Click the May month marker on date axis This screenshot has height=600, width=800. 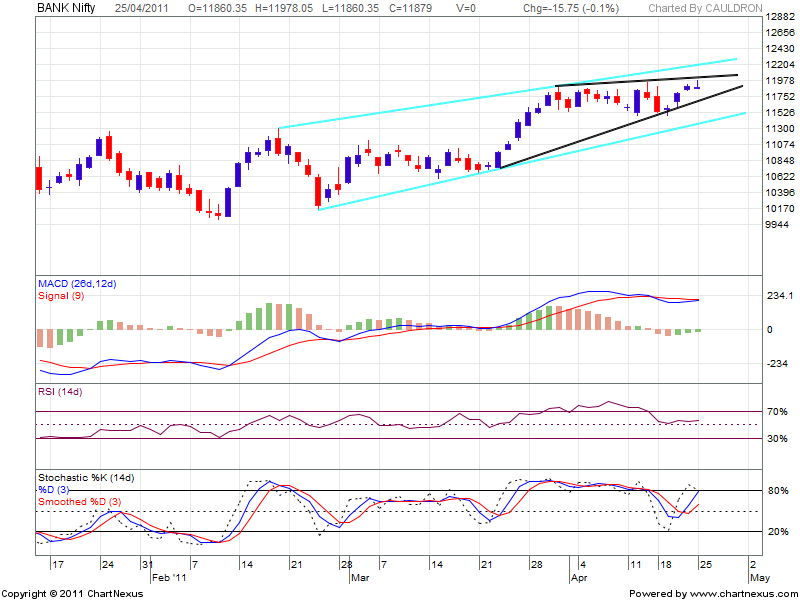pos(757,578)
